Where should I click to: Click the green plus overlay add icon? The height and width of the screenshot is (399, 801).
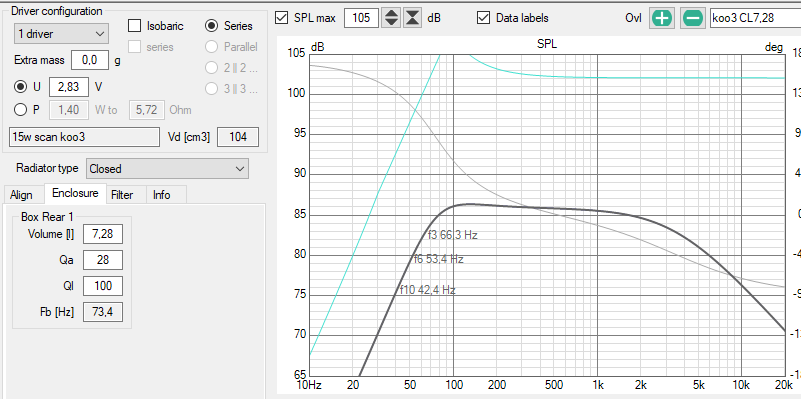(662, 18)
